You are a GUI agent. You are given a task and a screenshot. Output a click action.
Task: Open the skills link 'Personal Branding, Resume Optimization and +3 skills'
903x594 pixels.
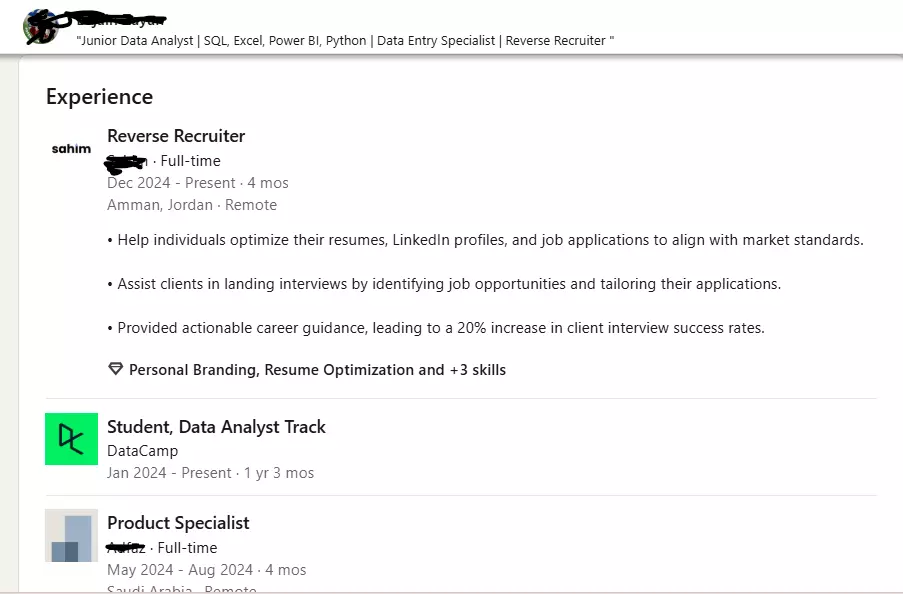coord(317,370)
